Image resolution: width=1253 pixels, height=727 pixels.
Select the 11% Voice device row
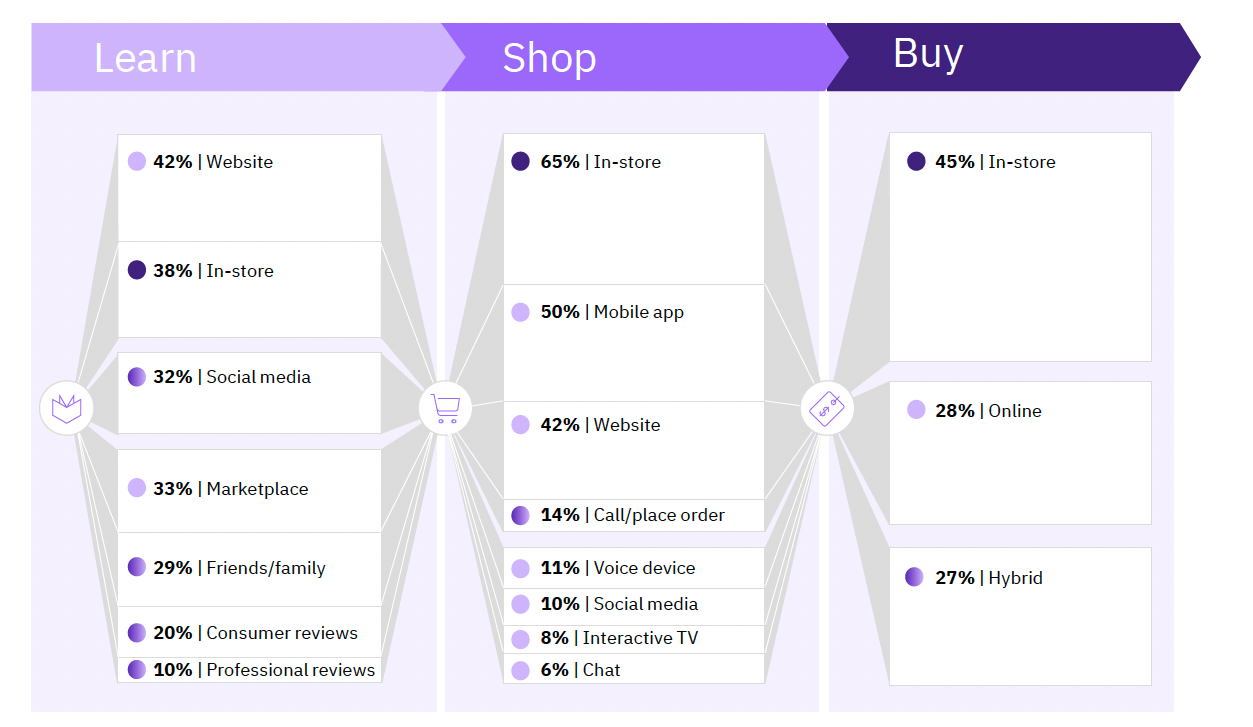[x=634, y=568]
